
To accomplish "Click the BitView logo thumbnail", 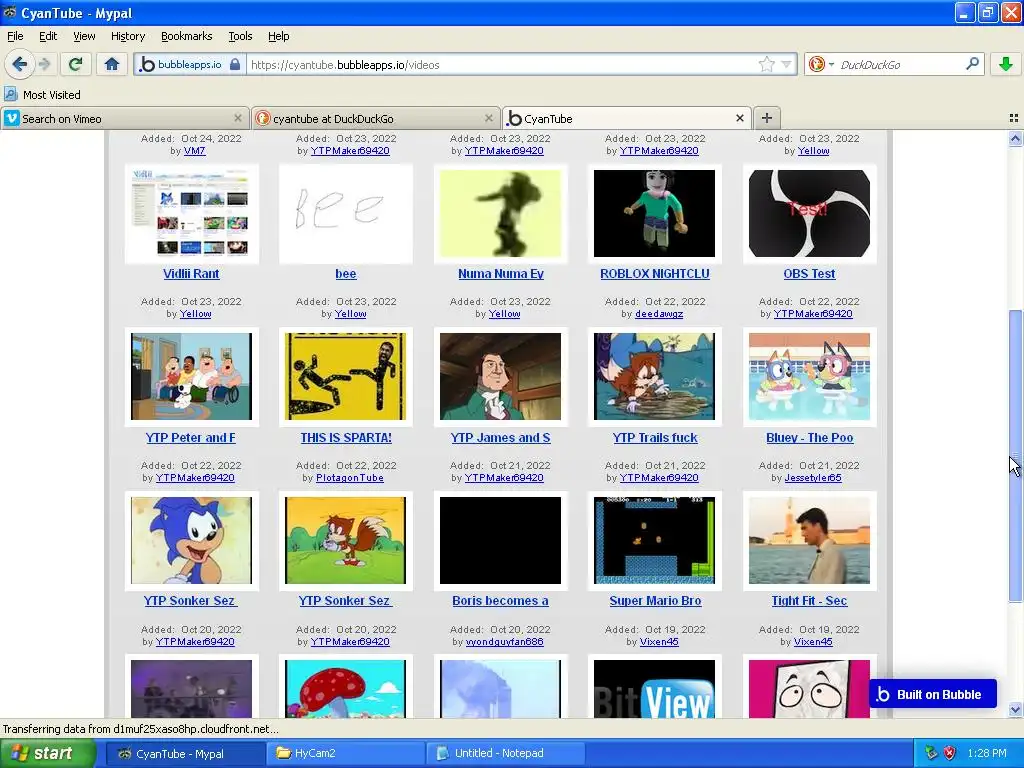I will (654, 688).
